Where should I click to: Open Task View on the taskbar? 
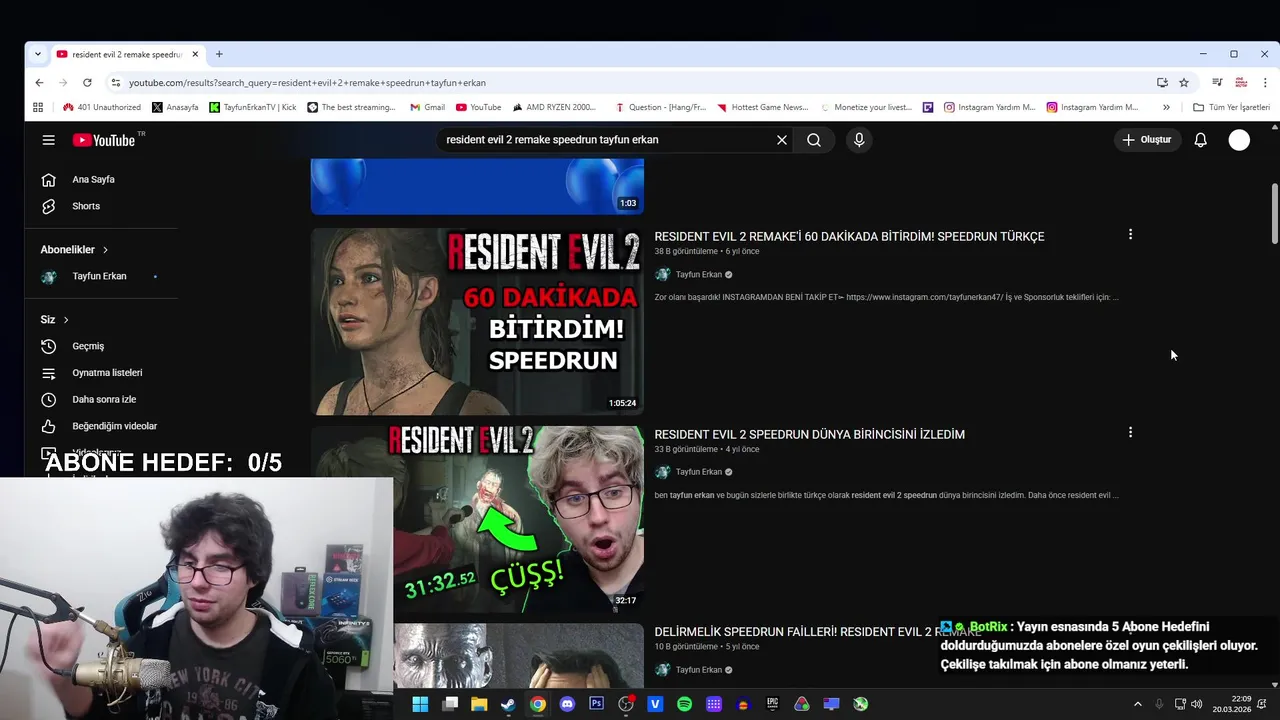[x=450, y=704]
